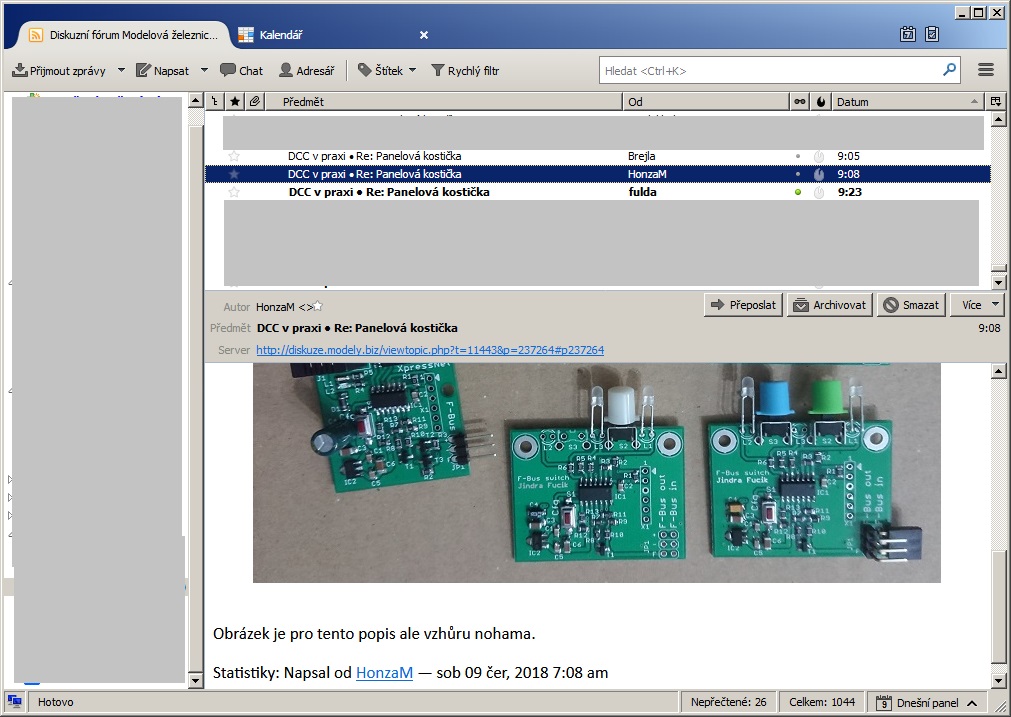Toggle the star on the fulda message

point(235,192)
